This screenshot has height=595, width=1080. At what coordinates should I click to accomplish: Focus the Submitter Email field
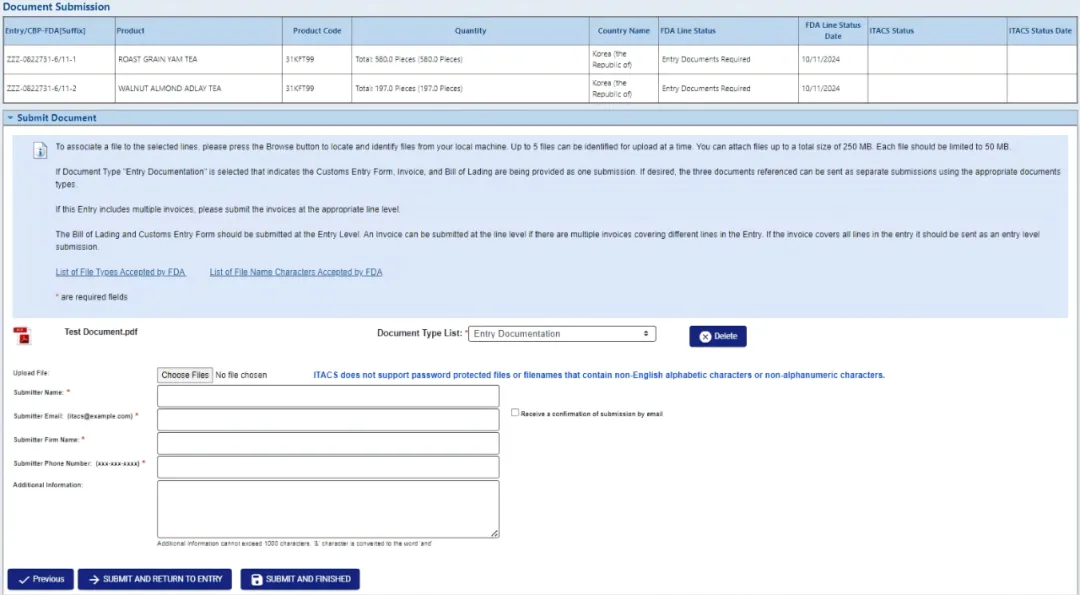pos(328,419)
